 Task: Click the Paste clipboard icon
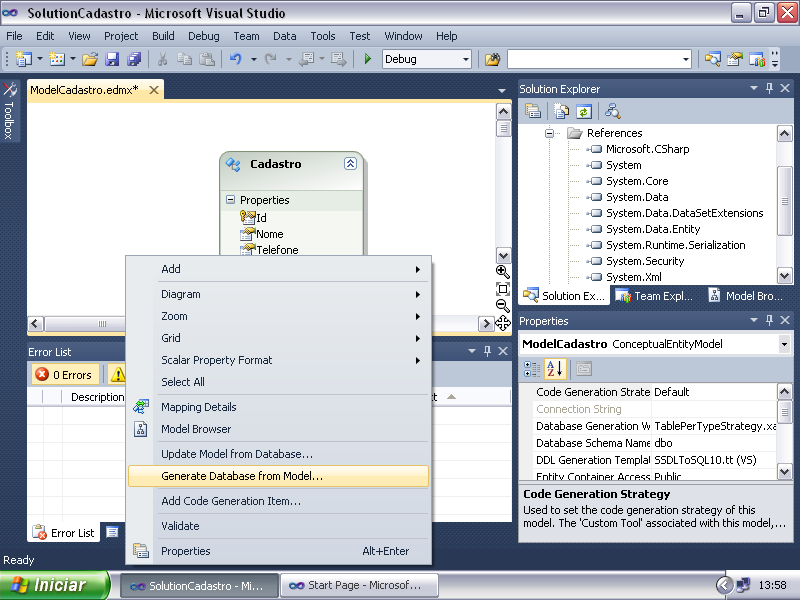(206, 59)
